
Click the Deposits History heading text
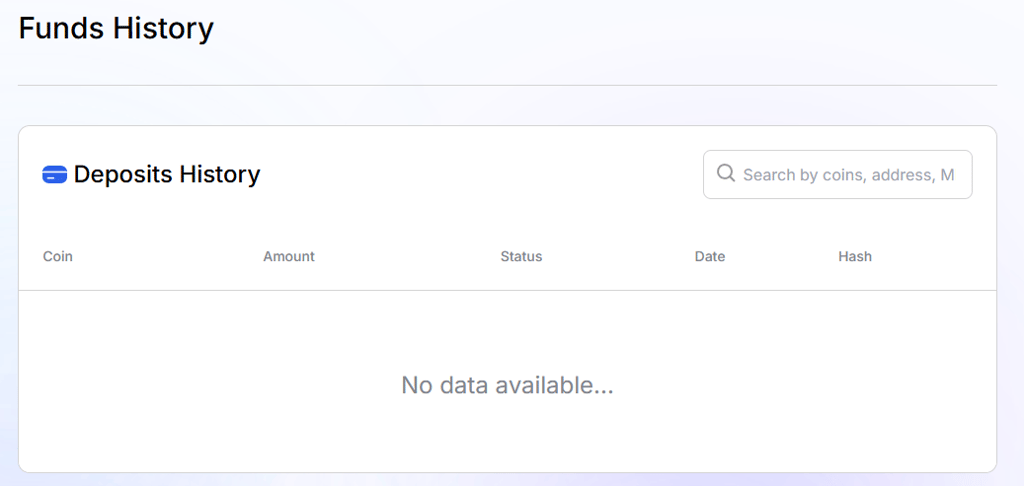pos(167,174)
